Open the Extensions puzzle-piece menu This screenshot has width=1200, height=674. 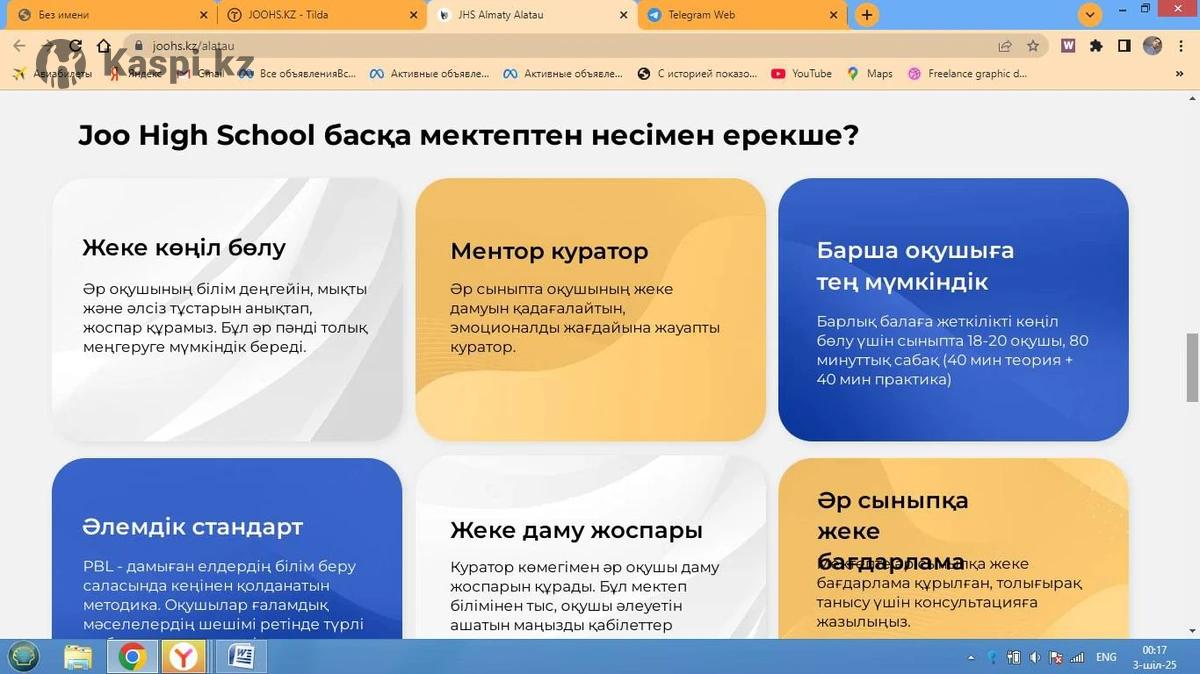[1096, 46]
